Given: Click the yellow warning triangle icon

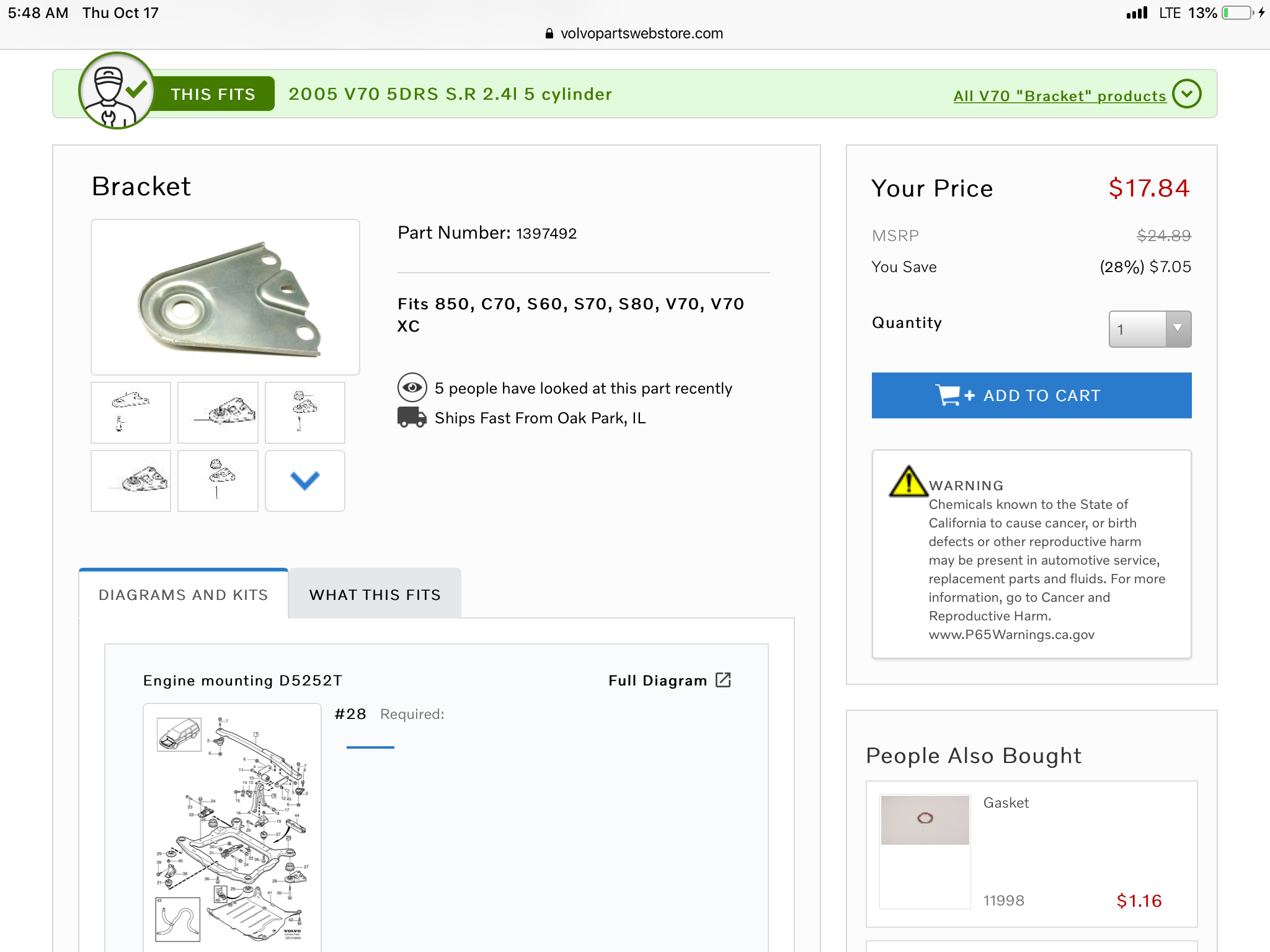Looking at the screenshot, I should click(908, 482).
